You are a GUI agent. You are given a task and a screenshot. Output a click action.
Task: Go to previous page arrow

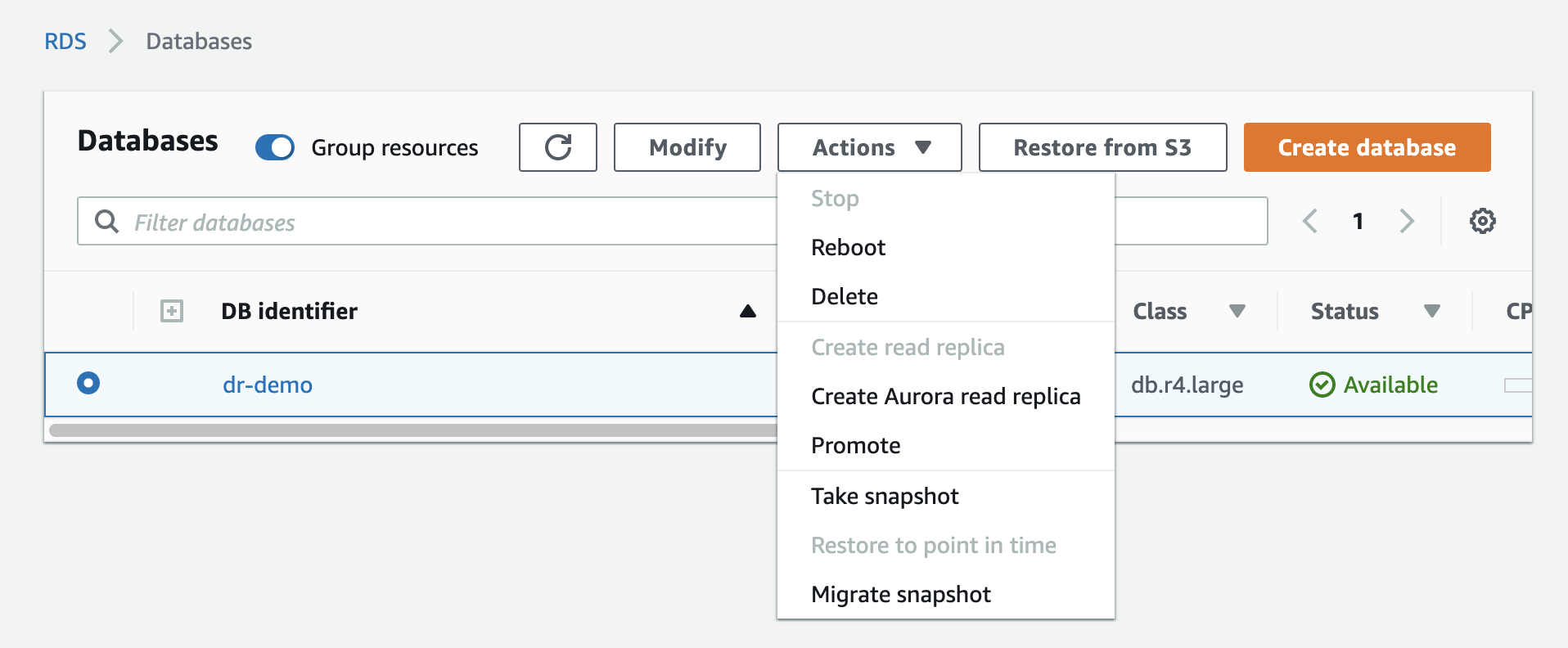pos(1310,221)
